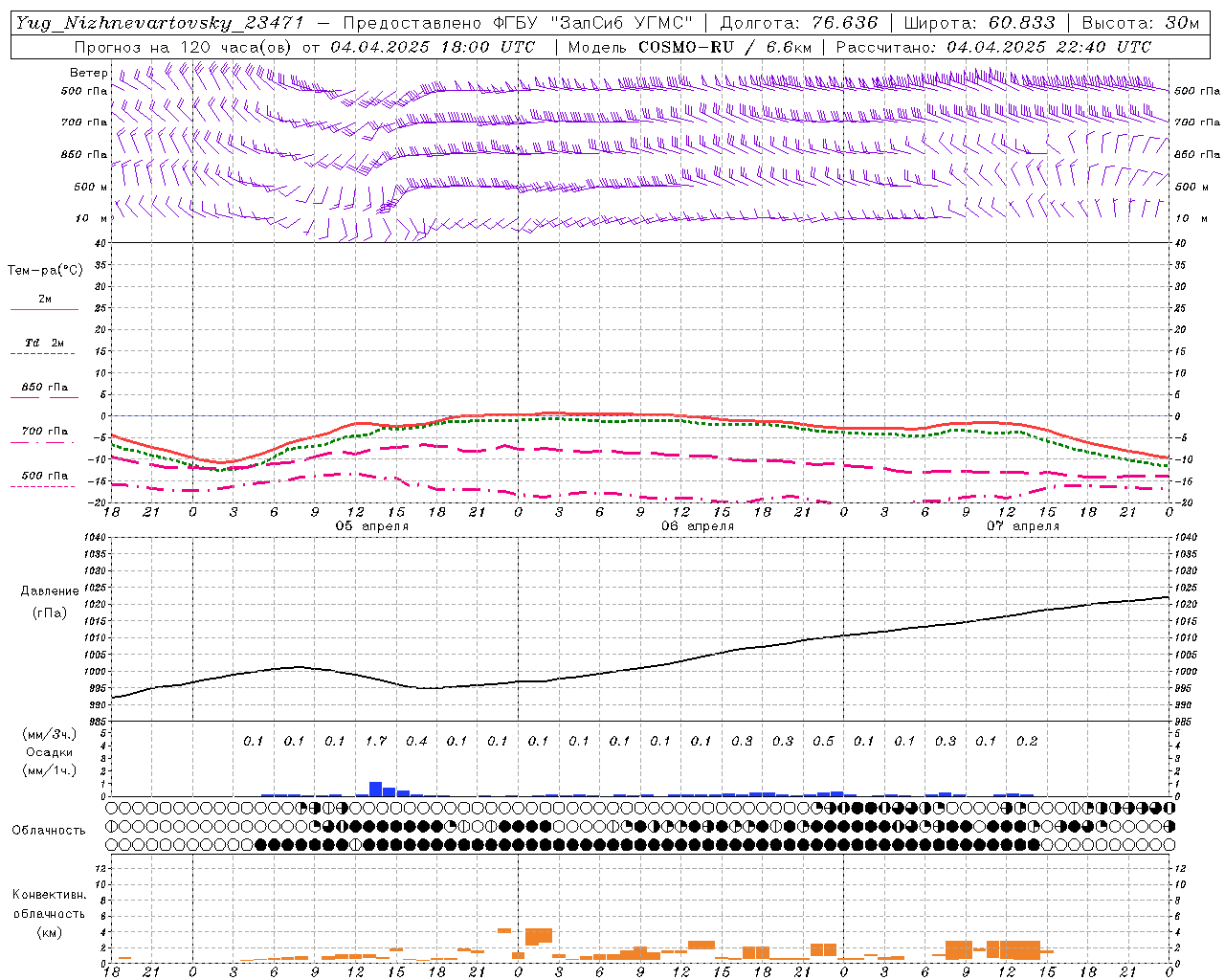Click the Облачность cloud cover label
Screen dimensions: 1225x980
(x=49, y=830)
